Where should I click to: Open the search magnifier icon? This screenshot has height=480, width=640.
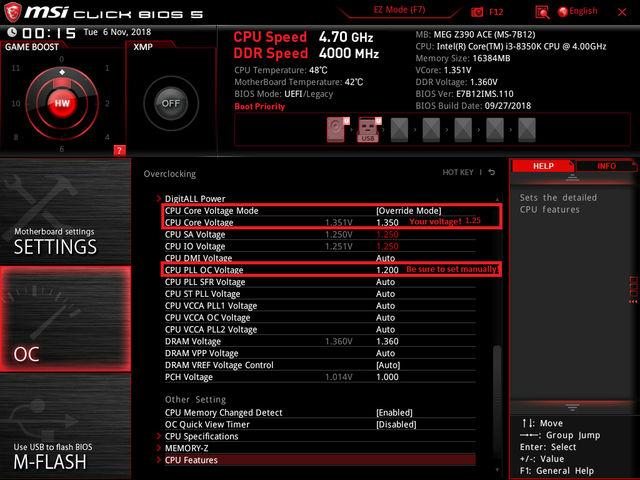[542, 12]
